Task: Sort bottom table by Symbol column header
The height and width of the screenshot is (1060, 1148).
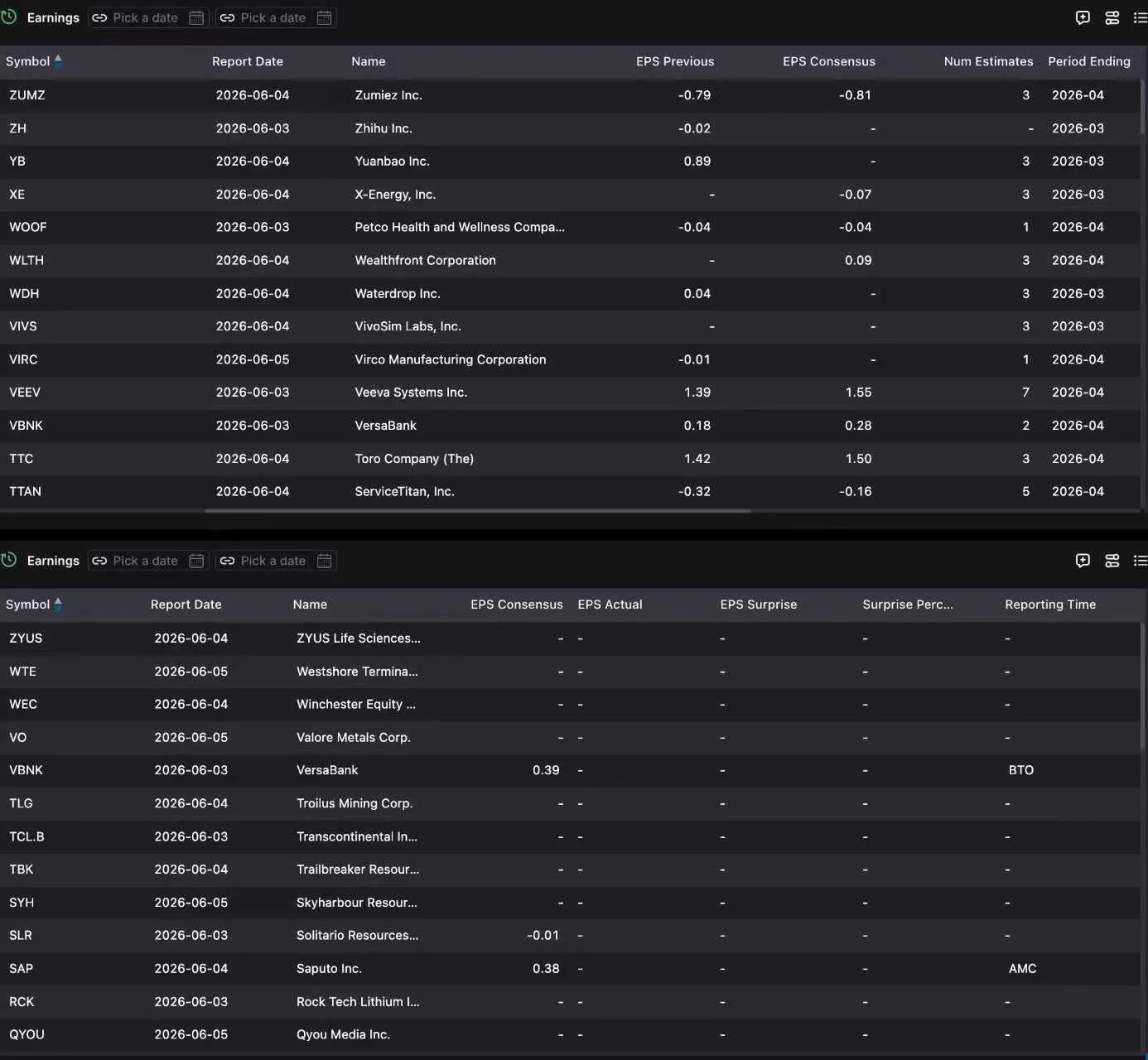Action: 28,605
